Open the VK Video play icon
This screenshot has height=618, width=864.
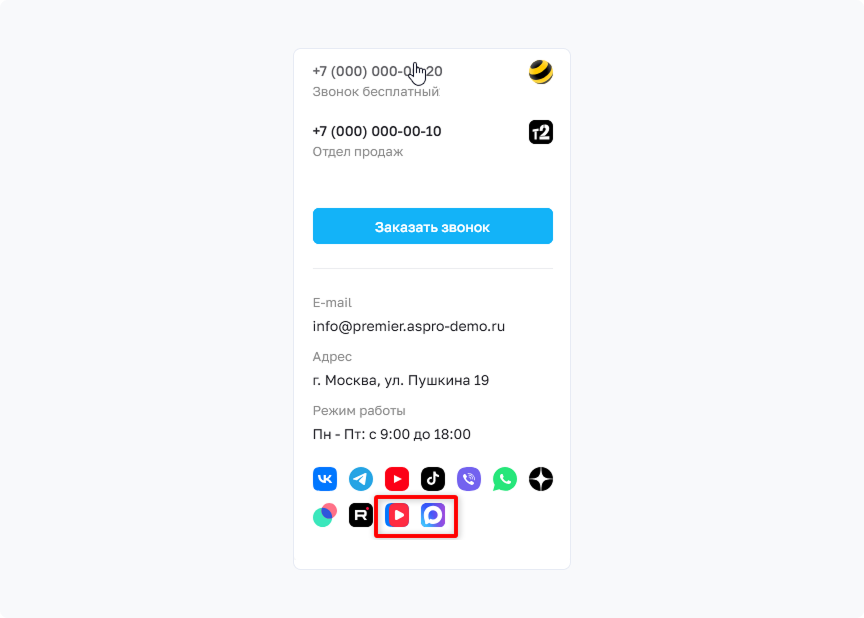[397, 515]
